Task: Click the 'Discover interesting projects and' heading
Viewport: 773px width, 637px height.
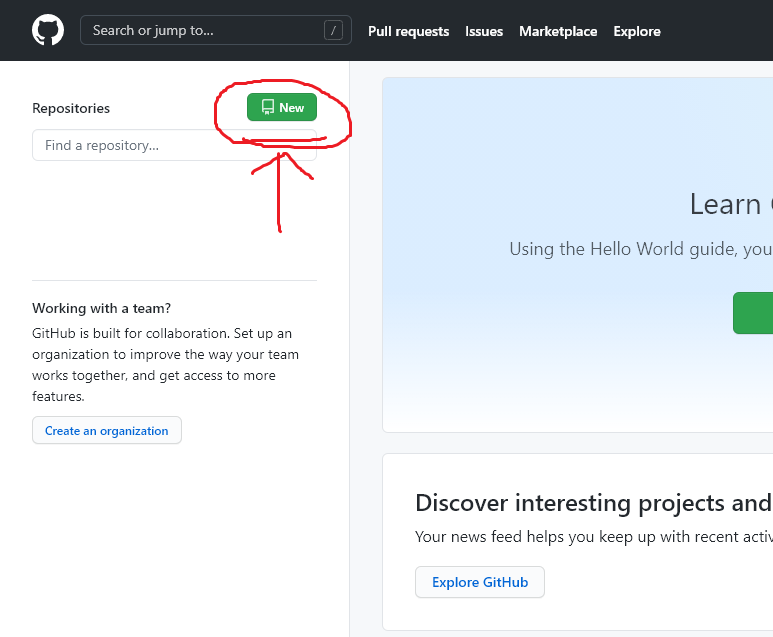Action: [594, 503]
